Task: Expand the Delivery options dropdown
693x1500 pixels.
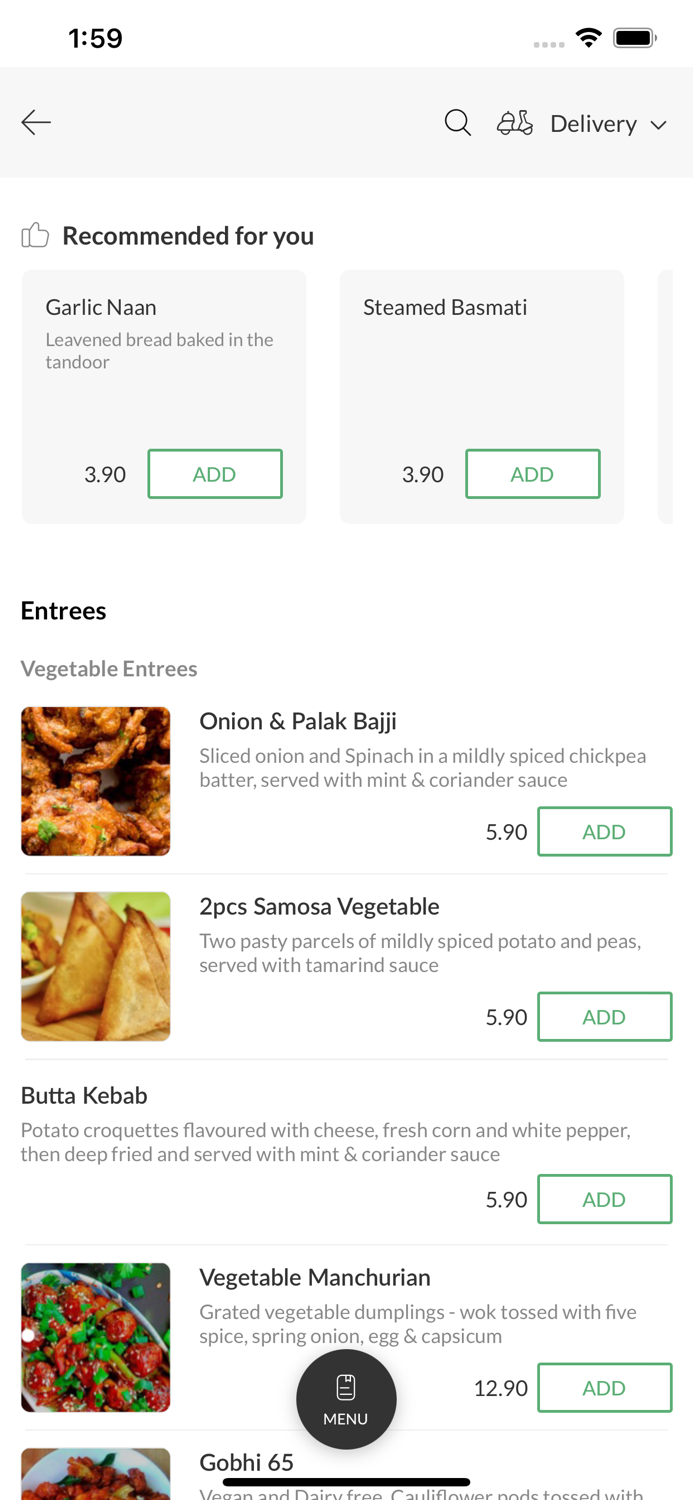Action: coord(594,123)
